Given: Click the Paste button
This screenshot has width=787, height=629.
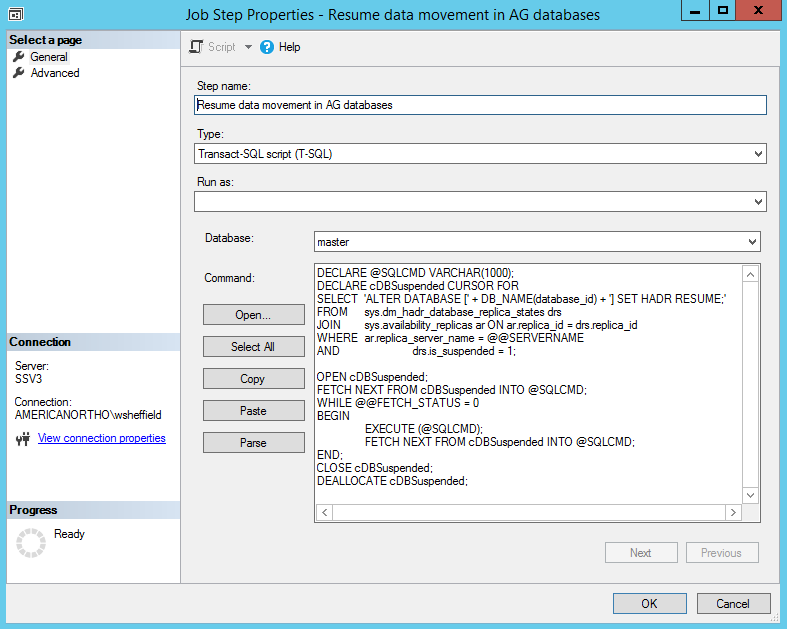Looking at the screenshot, I should coord(253,411).
